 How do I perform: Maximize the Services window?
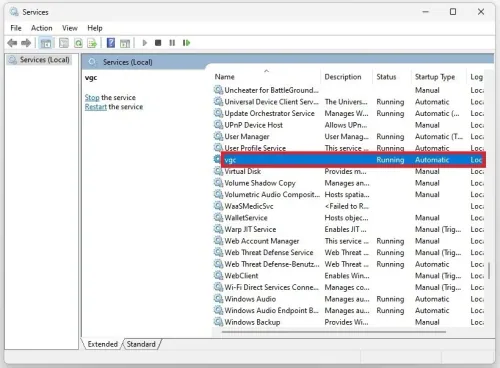tap(453, 12)
